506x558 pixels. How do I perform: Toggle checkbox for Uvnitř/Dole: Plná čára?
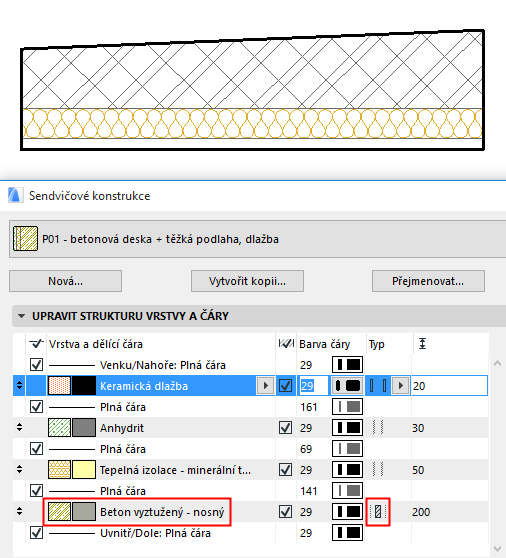(36, 533)
